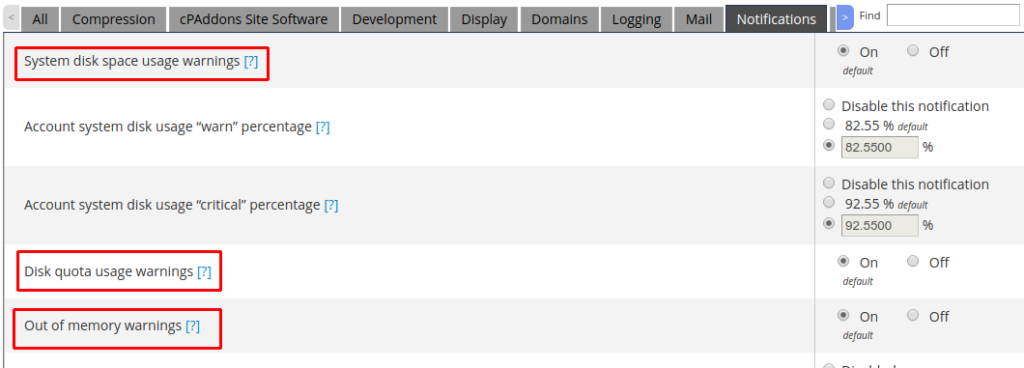
Task: Switch to the Mail tab
Action: [699, 20]
